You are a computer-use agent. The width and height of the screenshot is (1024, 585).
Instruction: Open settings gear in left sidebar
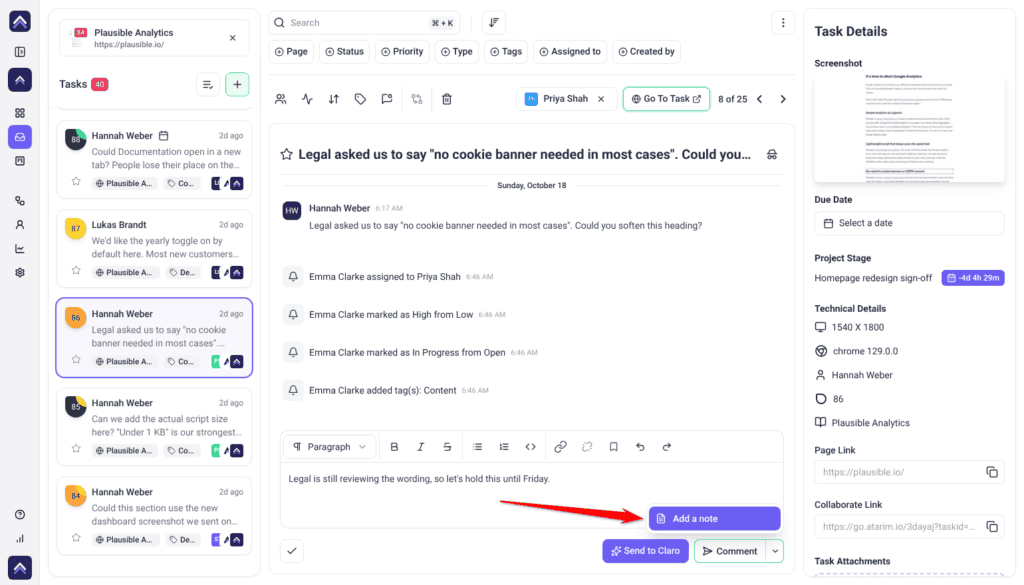(x=20, y=273)
